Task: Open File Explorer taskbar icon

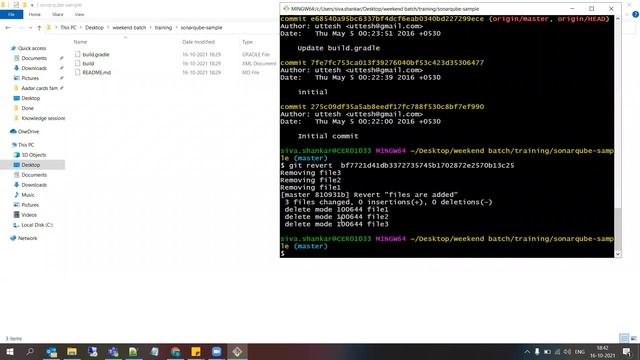Action: 72,351
